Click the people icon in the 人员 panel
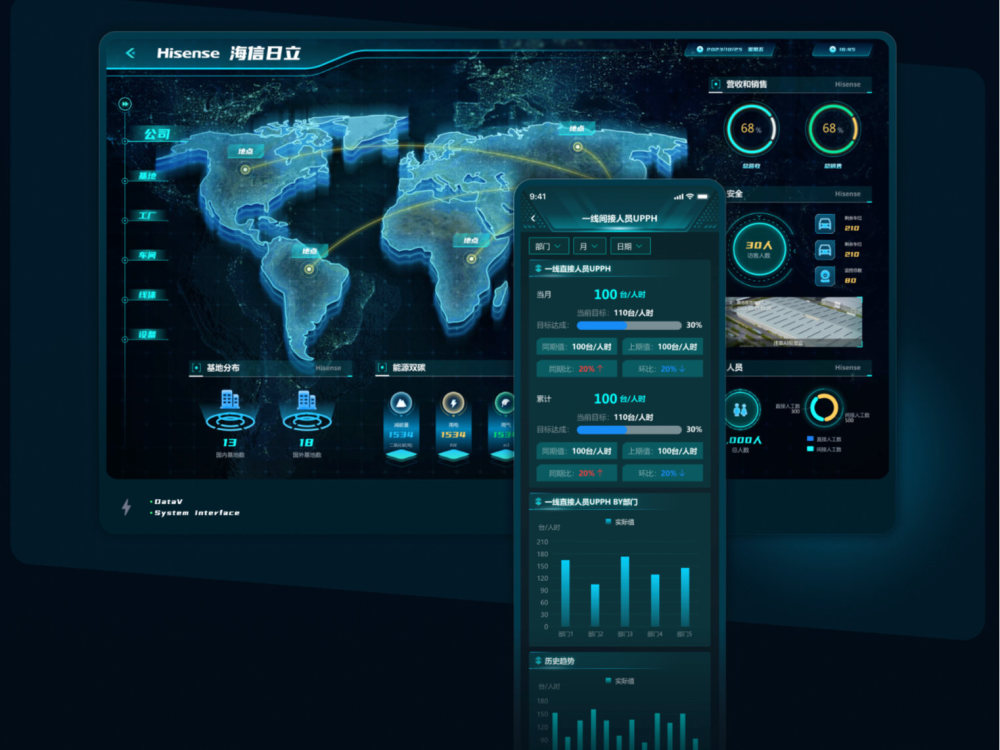1000x750 pixels. pyautogui.click(x=740, y=409)
